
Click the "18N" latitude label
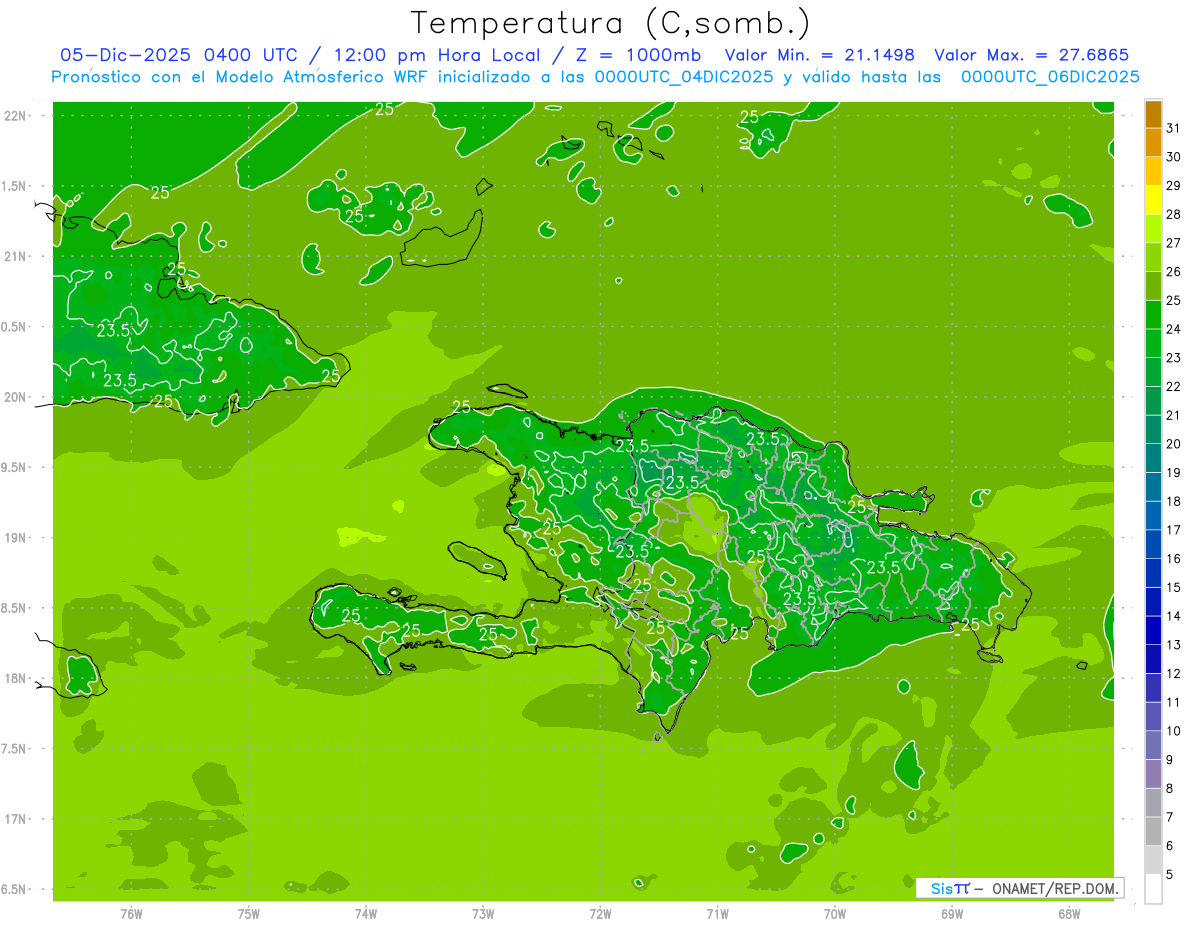pos(16,678)
